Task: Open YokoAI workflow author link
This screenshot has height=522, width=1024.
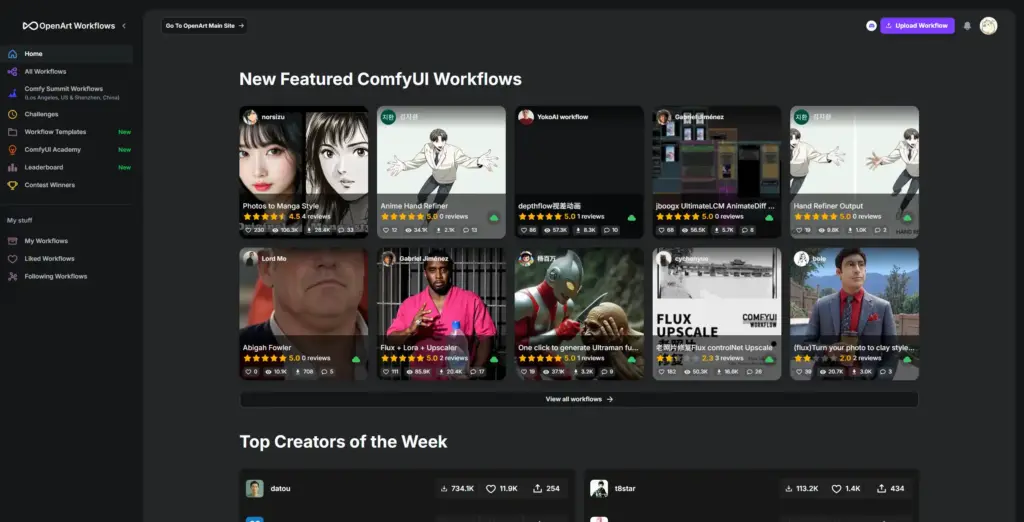Action: 562,117
